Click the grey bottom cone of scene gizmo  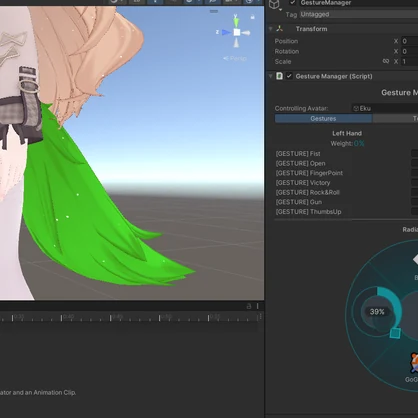point(236,43)
